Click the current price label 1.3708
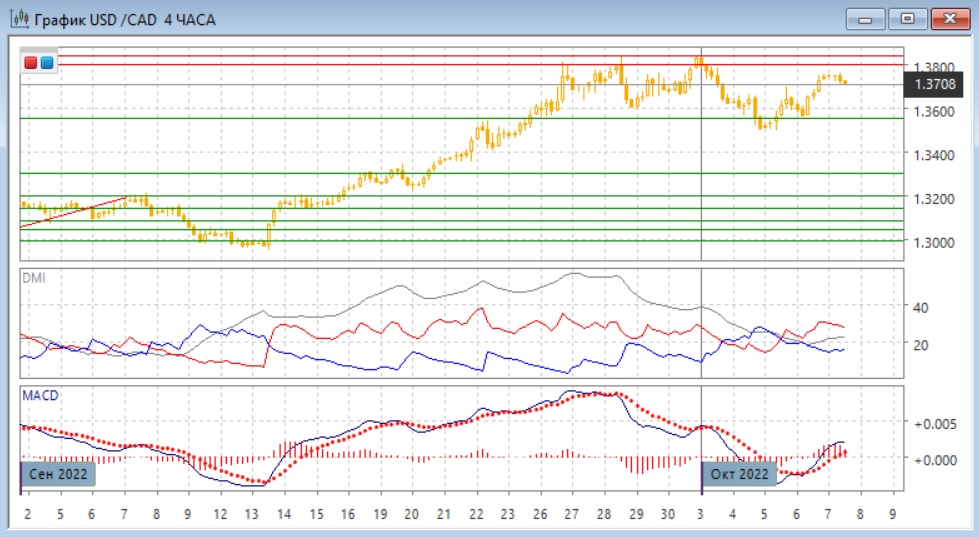979x537 pixels. tap(934, 85)
